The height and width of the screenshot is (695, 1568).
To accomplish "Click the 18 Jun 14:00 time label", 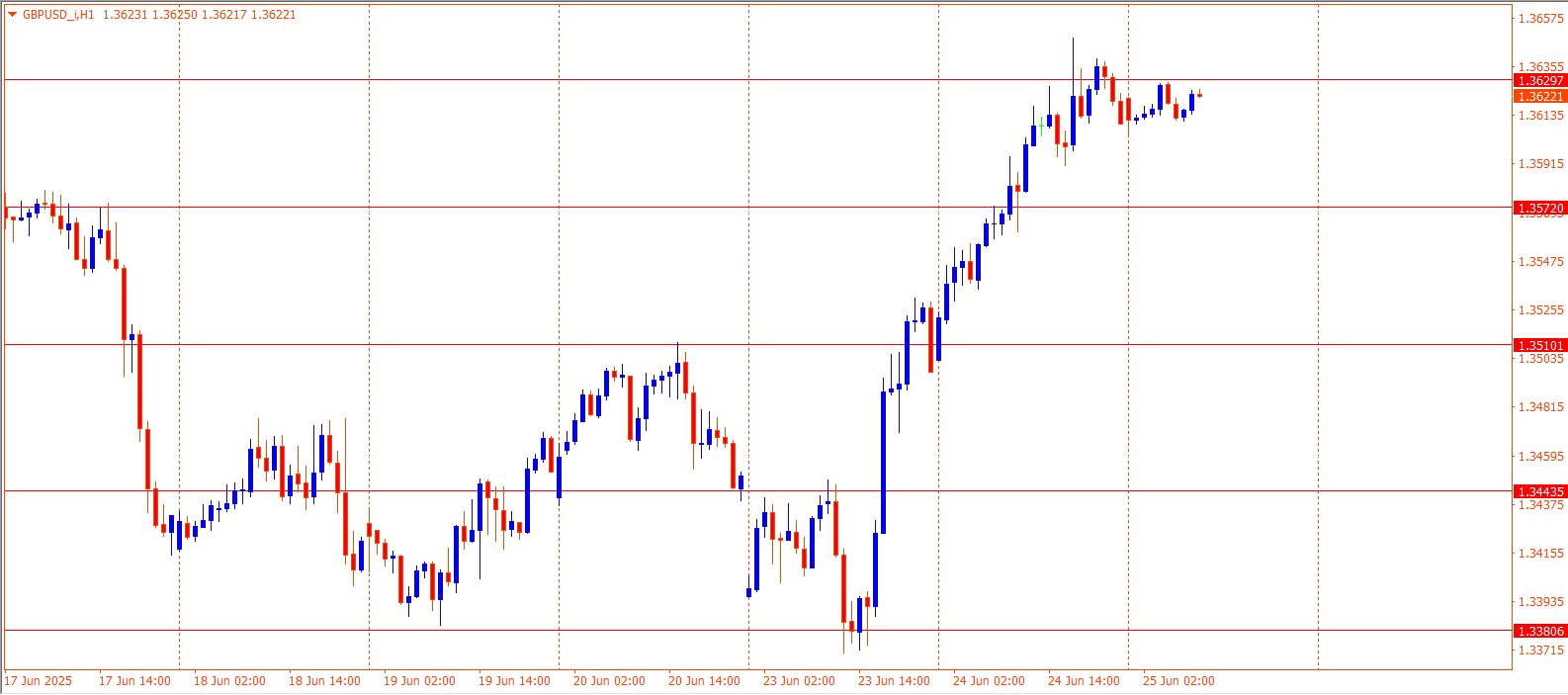I will [x=324, y=681].
